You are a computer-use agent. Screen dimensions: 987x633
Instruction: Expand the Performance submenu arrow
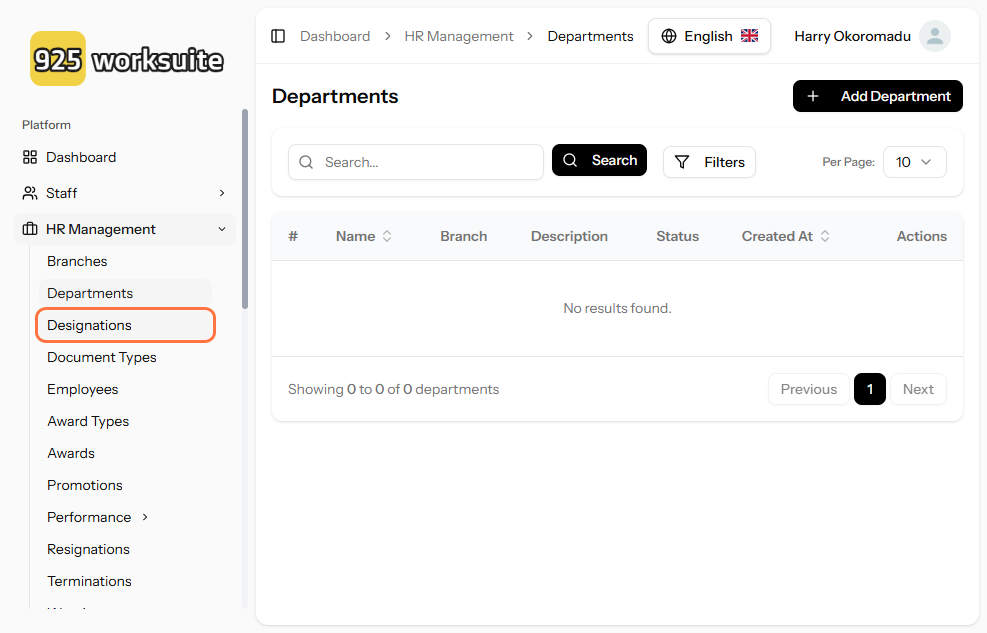(145, 517)
